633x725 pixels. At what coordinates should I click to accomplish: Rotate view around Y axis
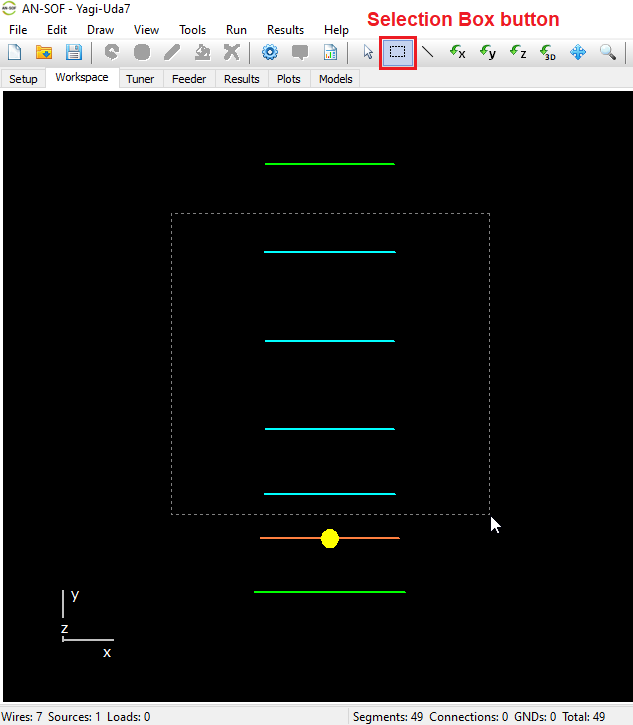click(x=487, y=52)
